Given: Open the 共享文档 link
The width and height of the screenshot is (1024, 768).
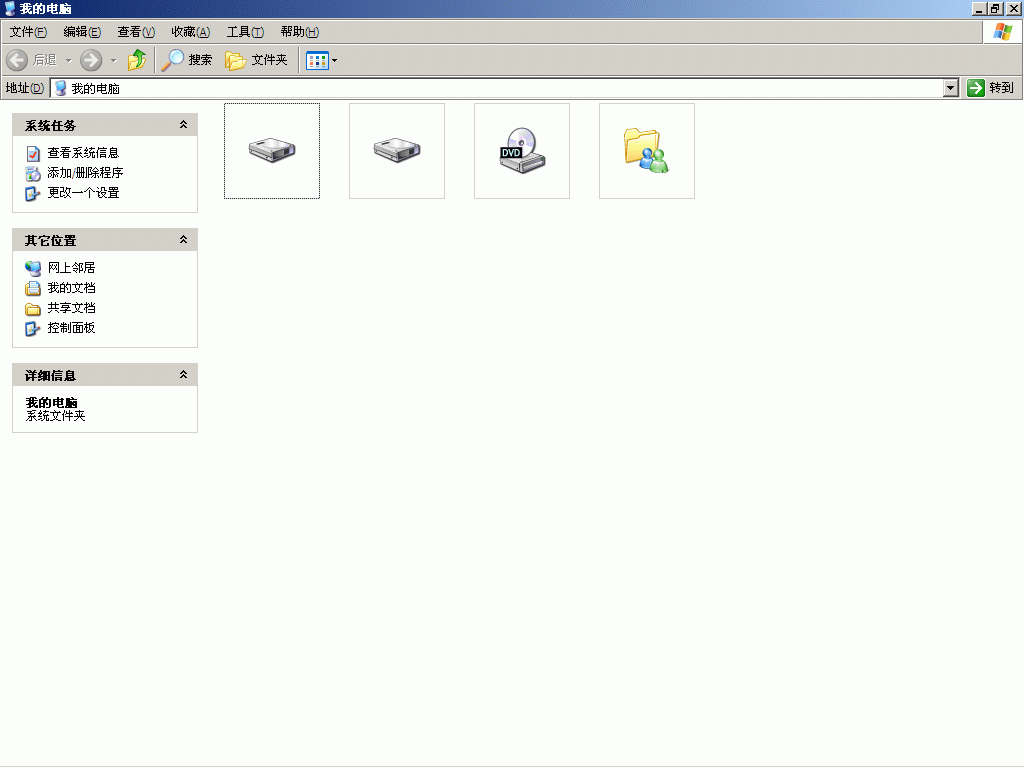Looking at the screenshot, I should tap(71, 308).
